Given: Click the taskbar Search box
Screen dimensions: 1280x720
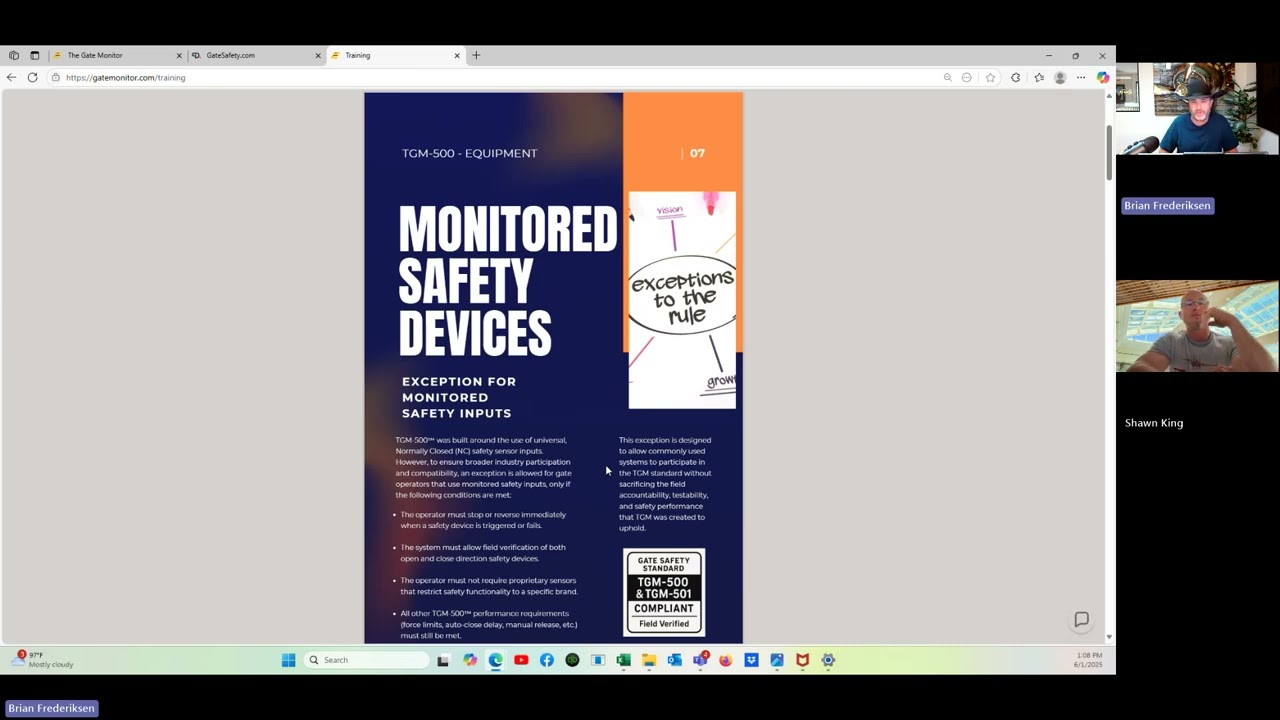Looking at the screenshot, I should tap(367, 660).
